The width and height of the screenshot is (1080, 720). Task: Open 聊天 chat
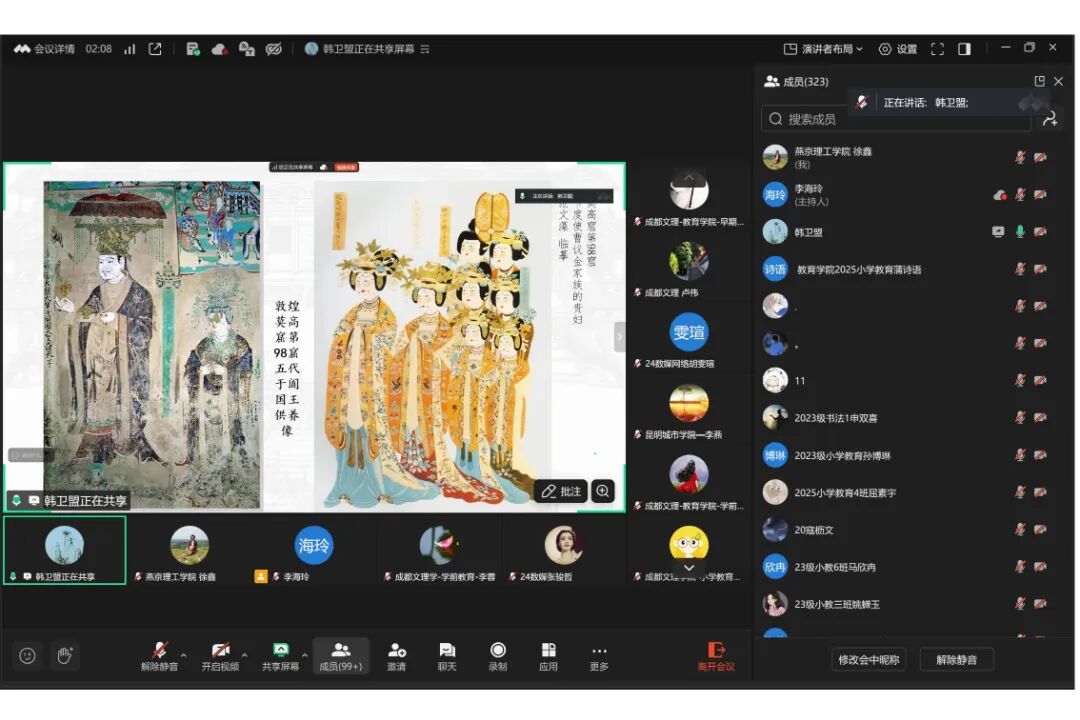(447, 656)
